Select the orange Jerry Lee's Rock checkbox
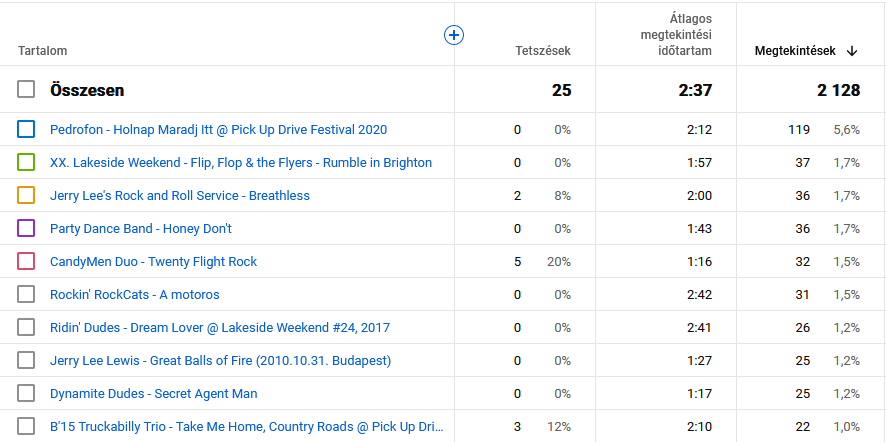This screenshot has width=886, height=442. pos(26,195)
